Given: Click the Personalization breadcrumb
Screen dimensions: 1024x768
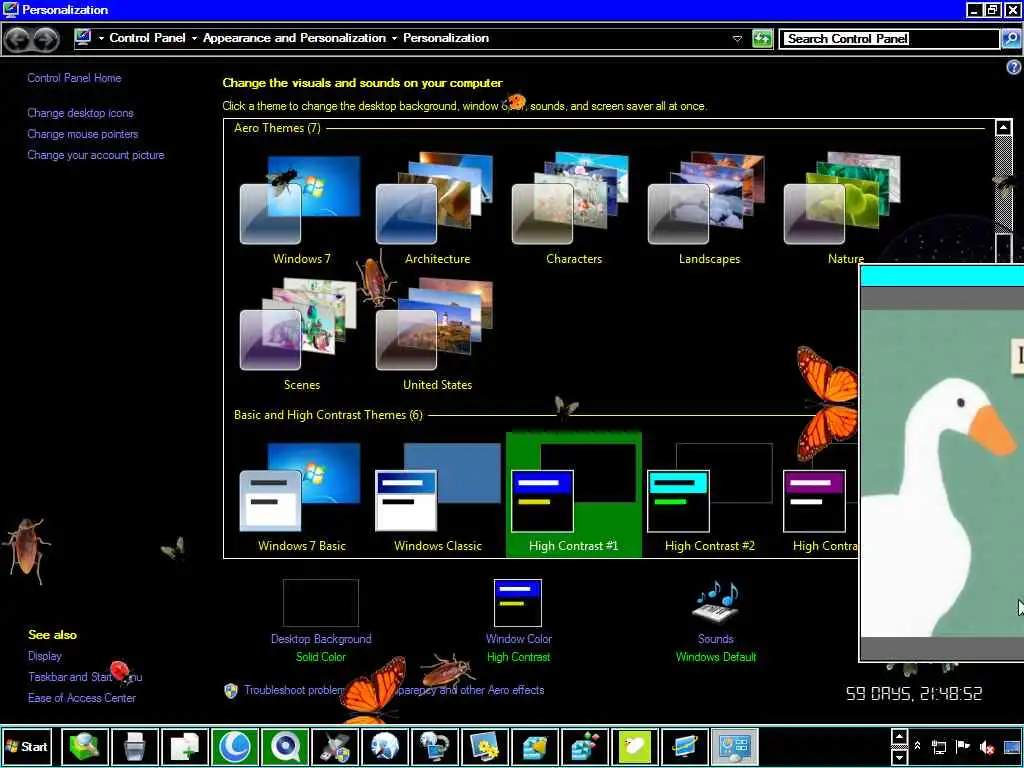Looking at the screenshot, I should point(446,38).
